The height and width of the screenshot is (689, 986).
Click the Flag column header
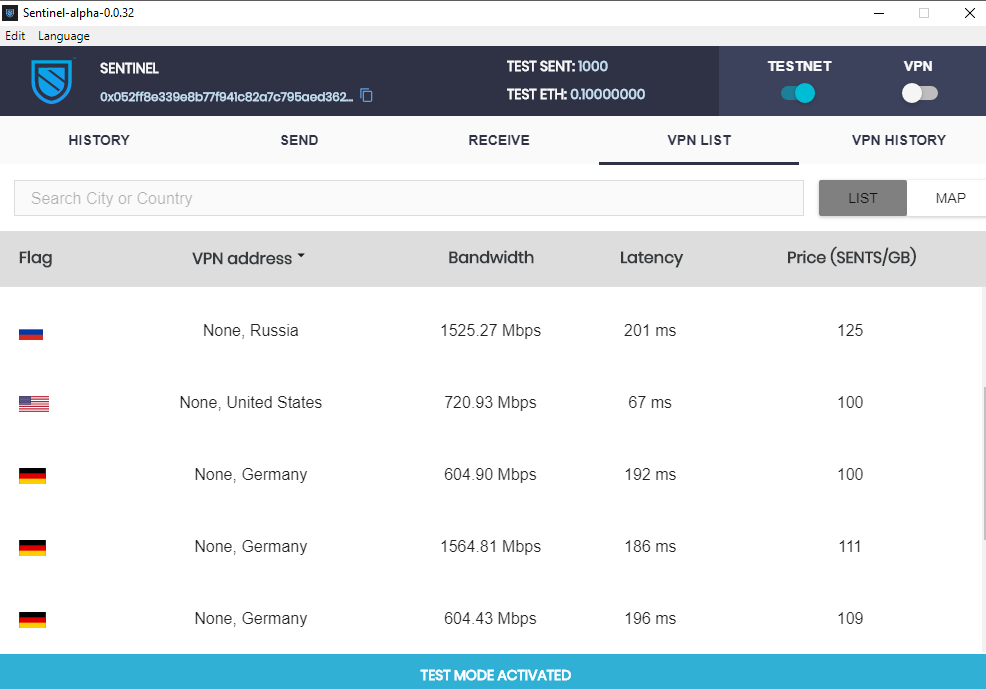tap(36, 258)
